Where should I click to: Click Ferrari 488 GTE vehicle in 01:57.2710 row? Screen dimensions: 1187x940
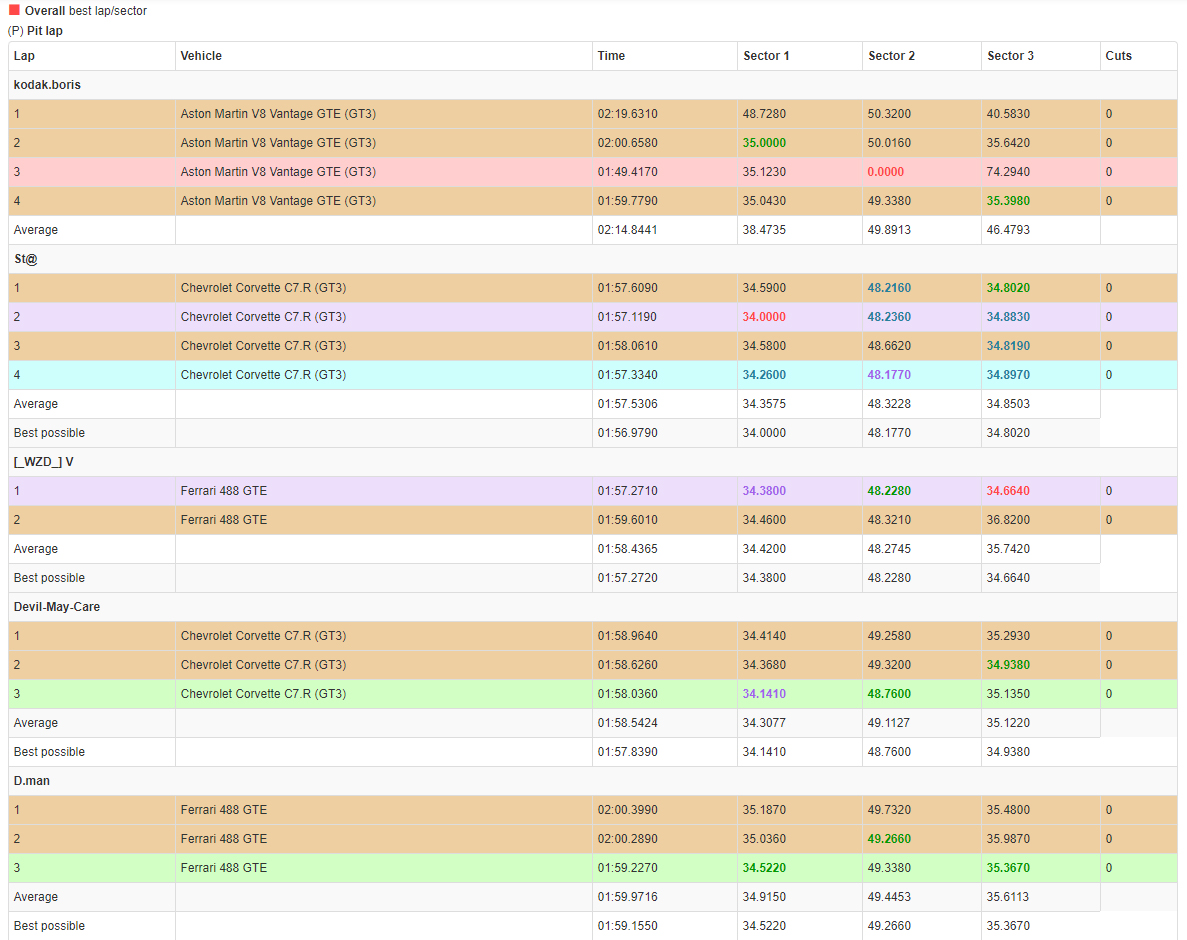(223, 491)
